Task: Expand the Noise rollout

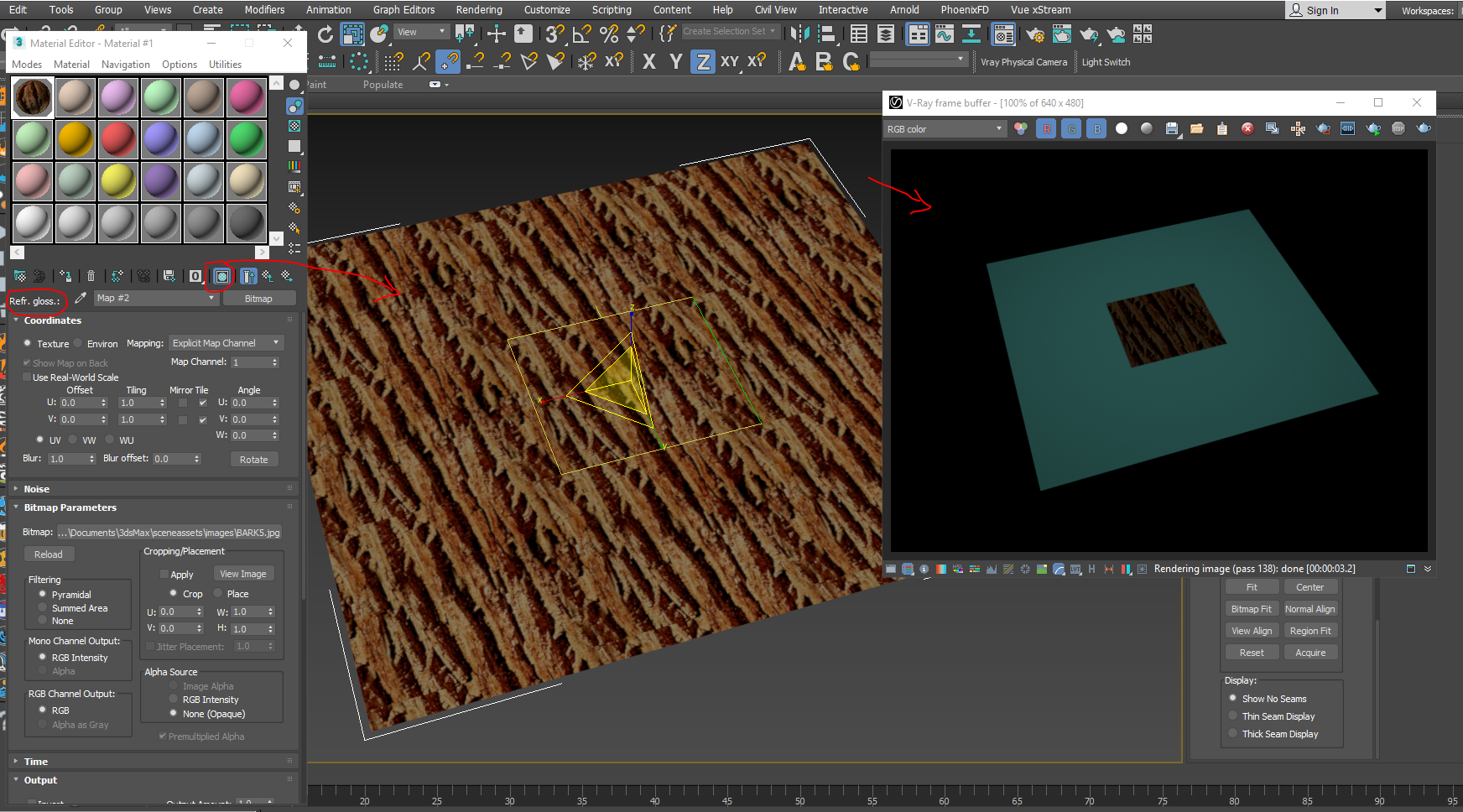Action: tap(36, 488)
